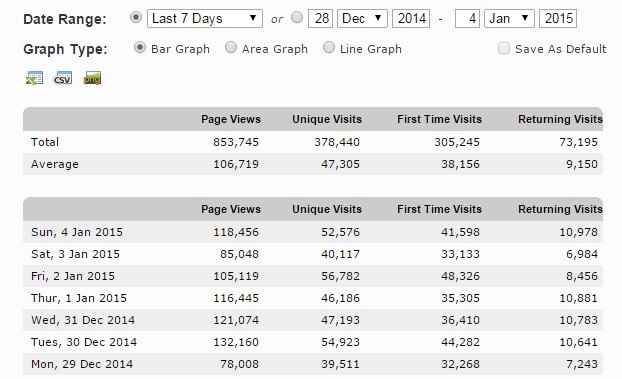This screenshot has width=622, height=379.
Task: Download the CSV export icon
Action: (63, 78)
